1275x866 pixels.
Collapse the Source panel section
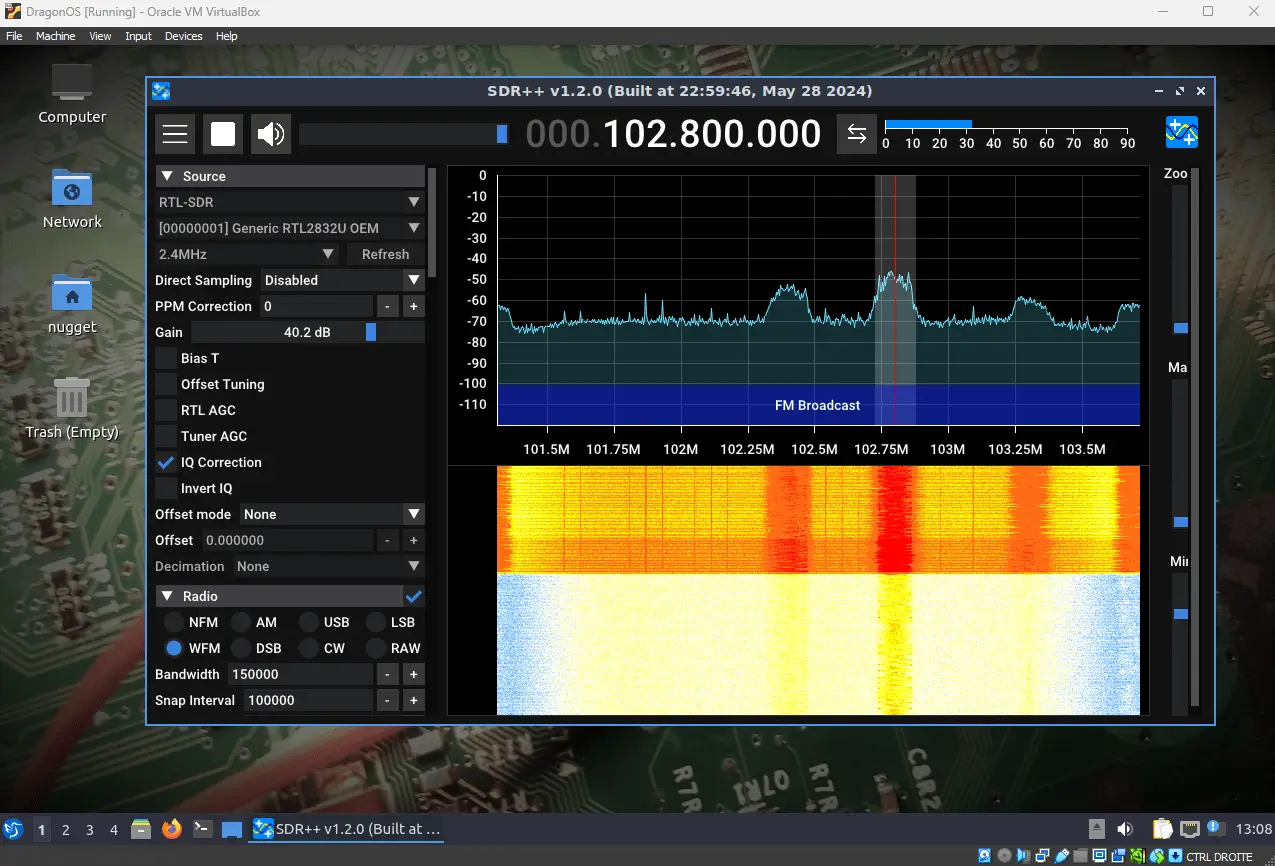point(166,176)
